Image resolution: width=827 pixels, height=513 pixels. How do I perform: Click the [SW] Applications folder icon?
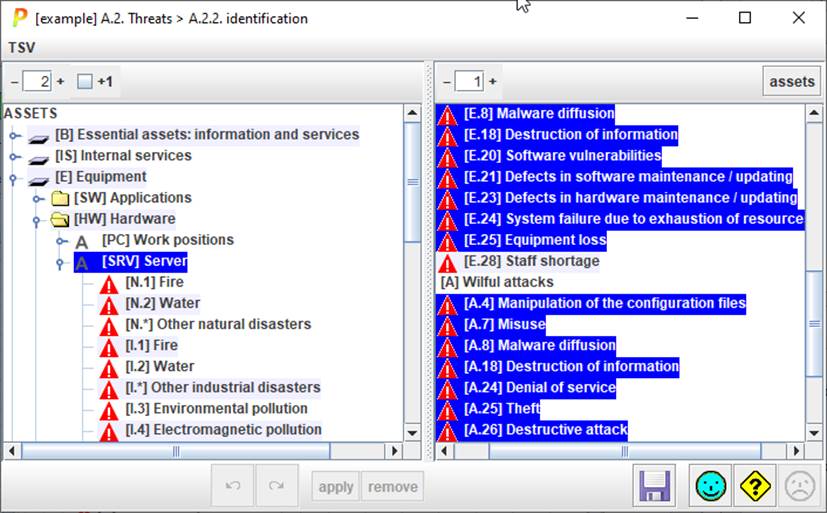click(x=60, y=198)
